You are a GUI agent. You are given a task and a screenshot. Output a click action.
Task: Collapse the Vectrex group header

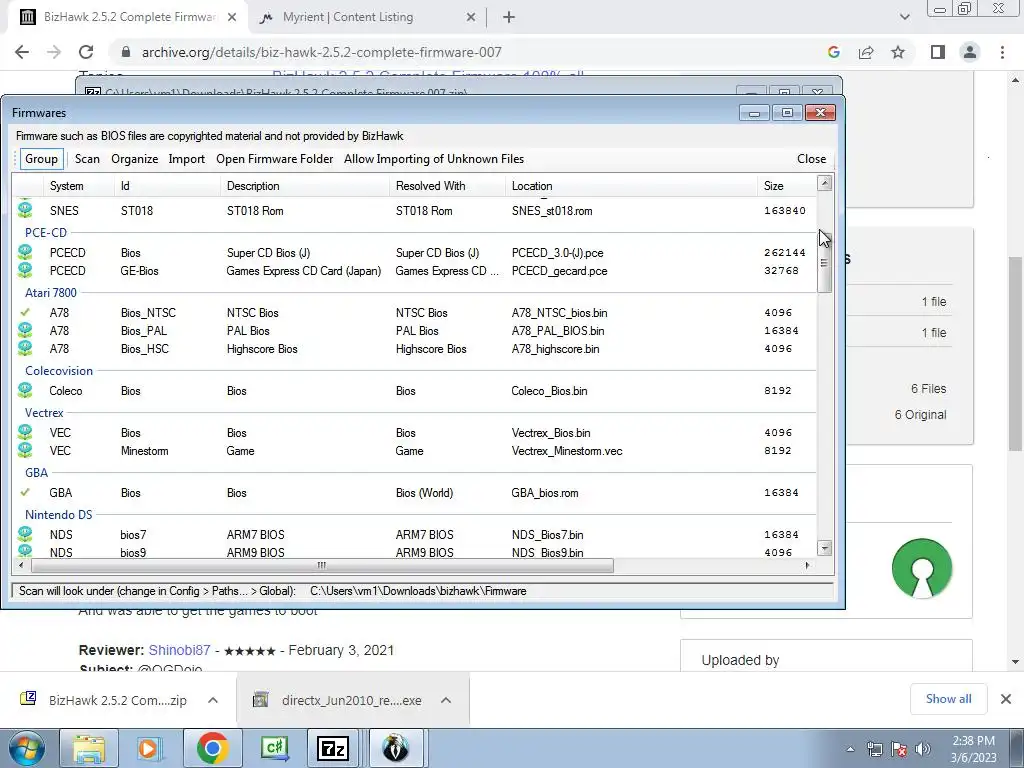click(44, 413)
